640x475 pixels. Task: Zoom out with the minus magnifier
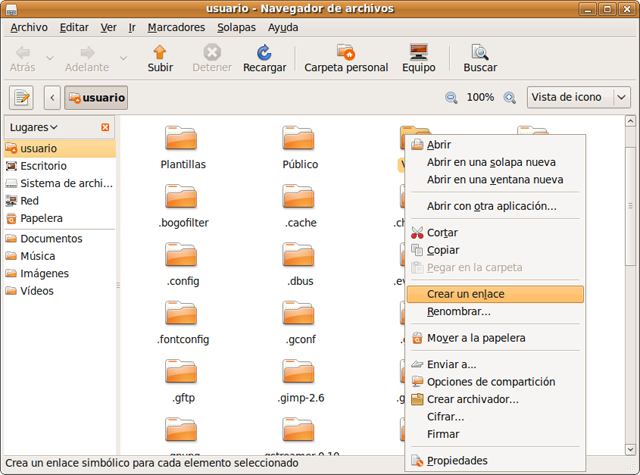[x=451, y=98]
